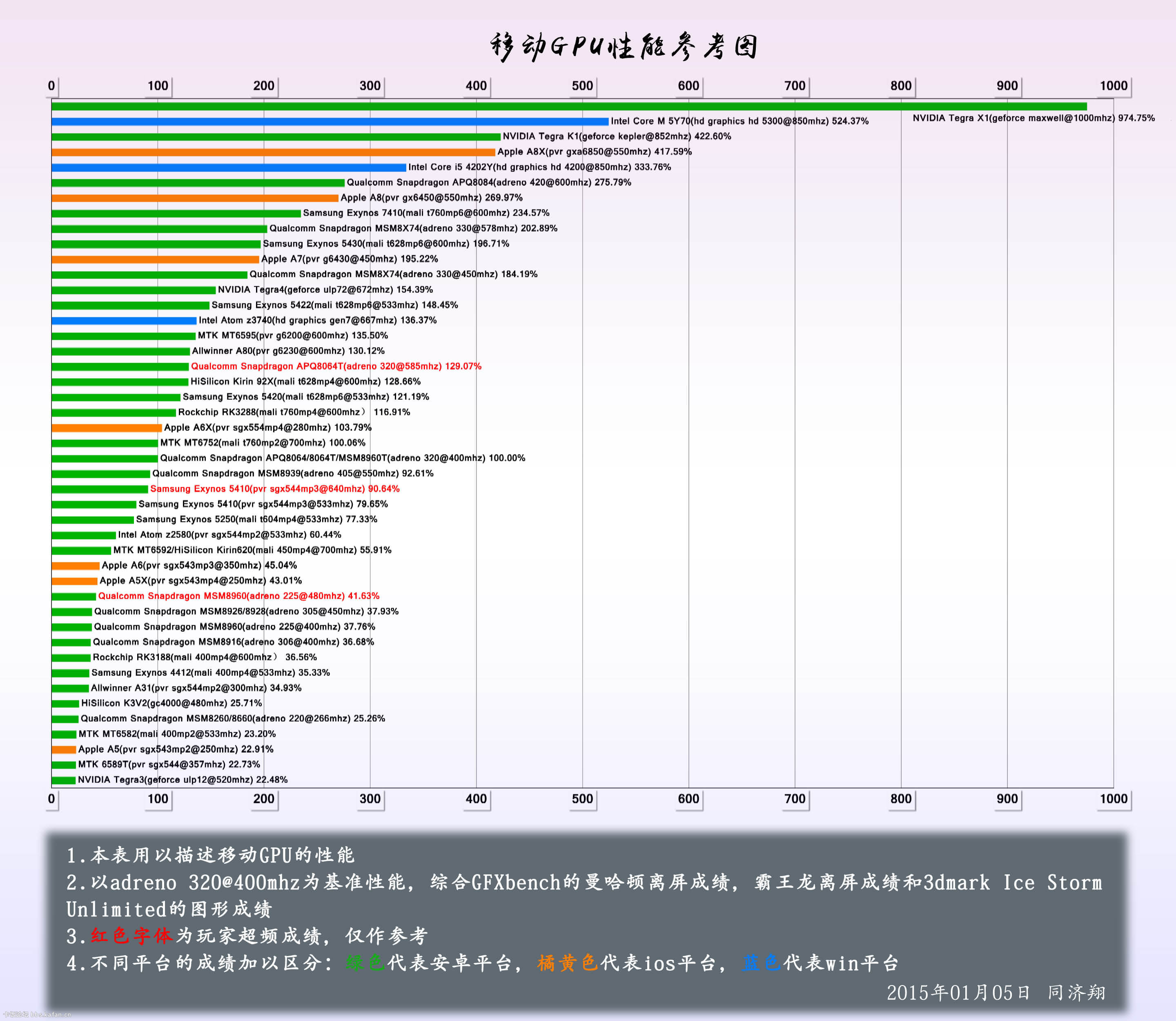This screenshot has width=1176, height=1021.
Task: Click the HiSilicon Kirin 92X label
Action: (x=305, y=382)
